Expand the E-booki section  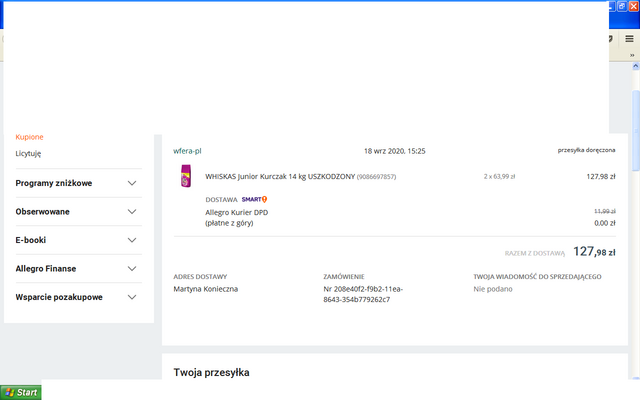click(79, 240)
